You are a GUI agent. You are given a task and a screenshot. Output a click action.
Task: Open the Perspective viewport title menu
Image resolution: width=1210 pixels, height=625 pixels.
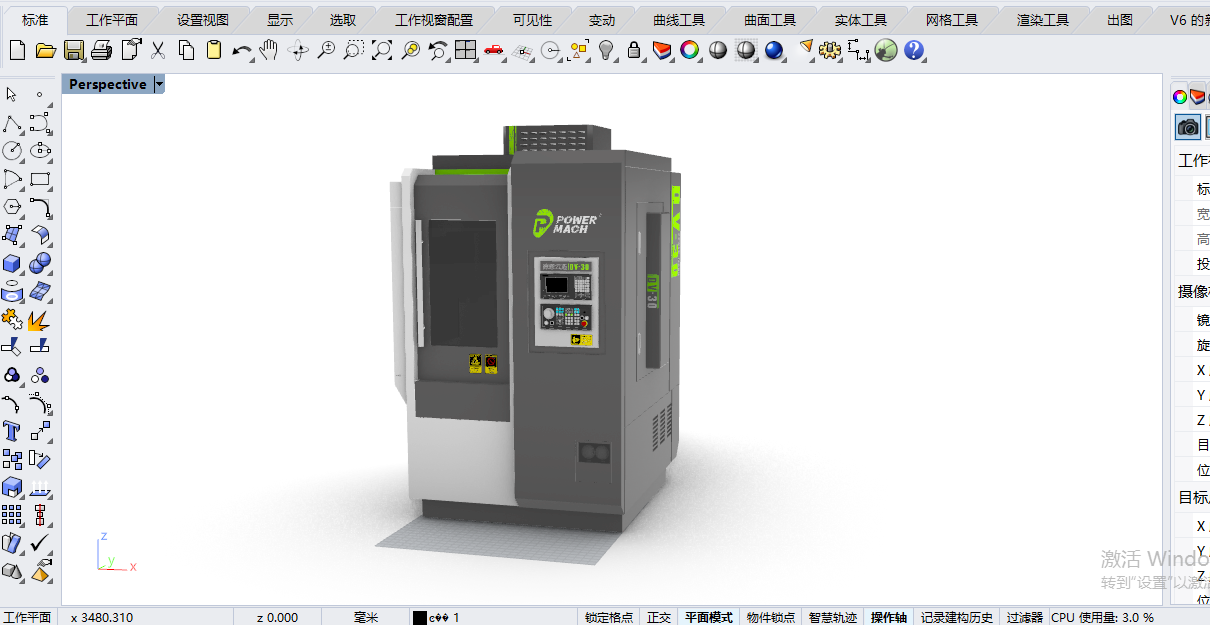tap(158, 84)
